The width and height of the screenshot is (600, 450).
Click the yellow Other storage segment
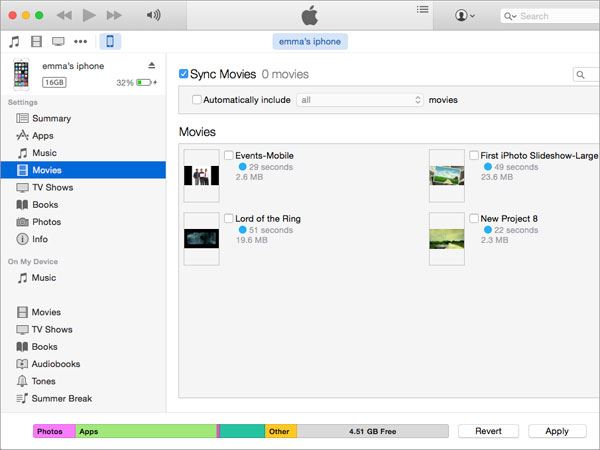pyautogui.click(x=281, y=431)
